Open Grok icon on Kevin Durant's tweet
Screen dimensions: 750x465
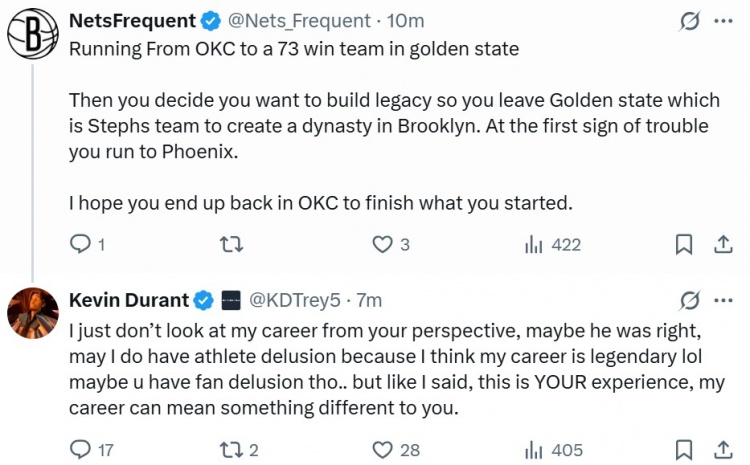(688, 299)
